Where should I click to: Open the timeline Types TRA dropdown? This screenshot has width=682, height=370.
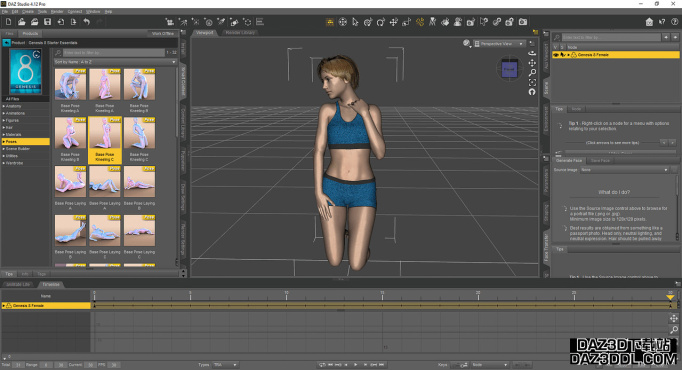[x=225, y=365]
